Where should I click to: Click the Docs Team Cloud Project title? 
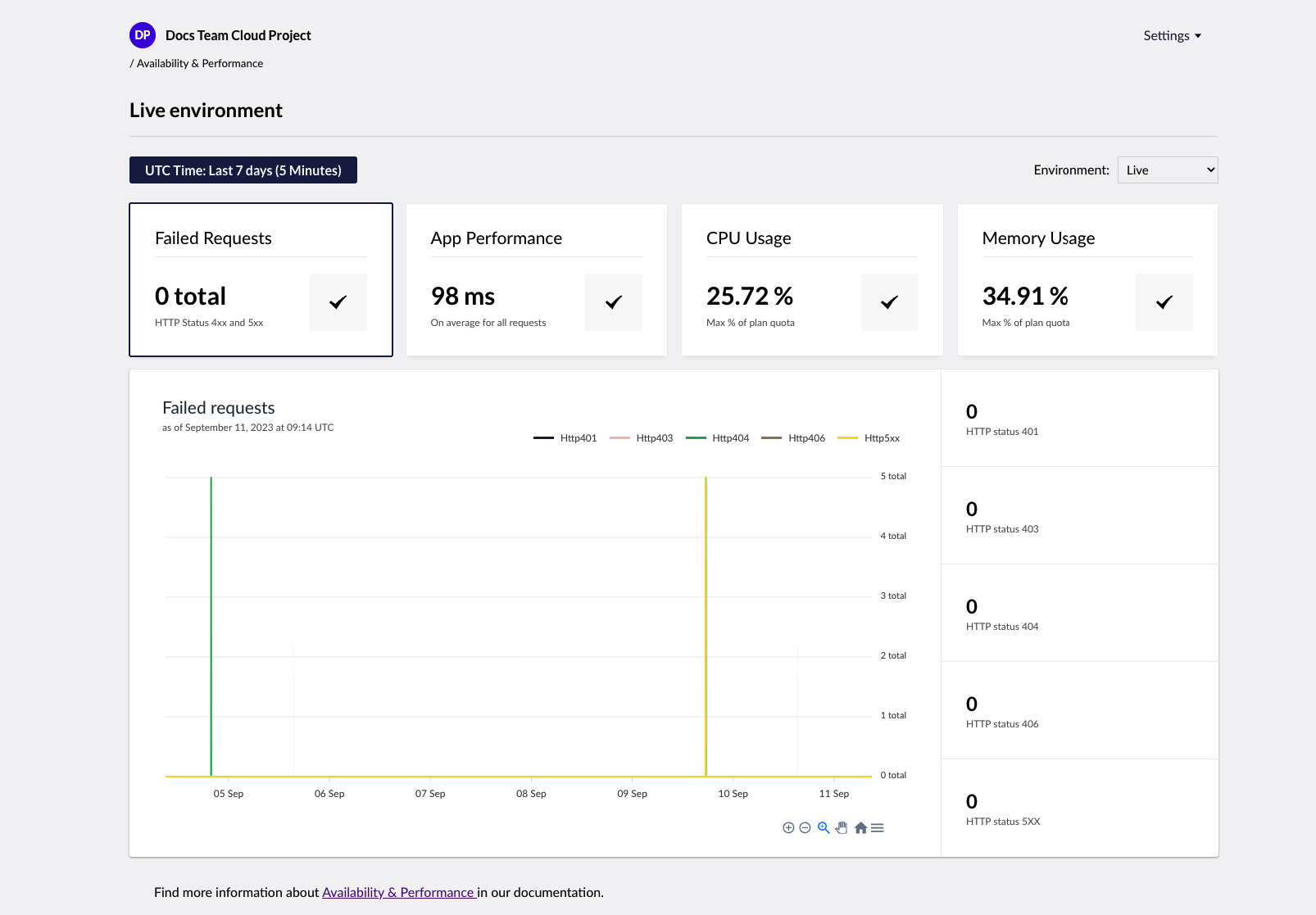[x=238, y=35]
